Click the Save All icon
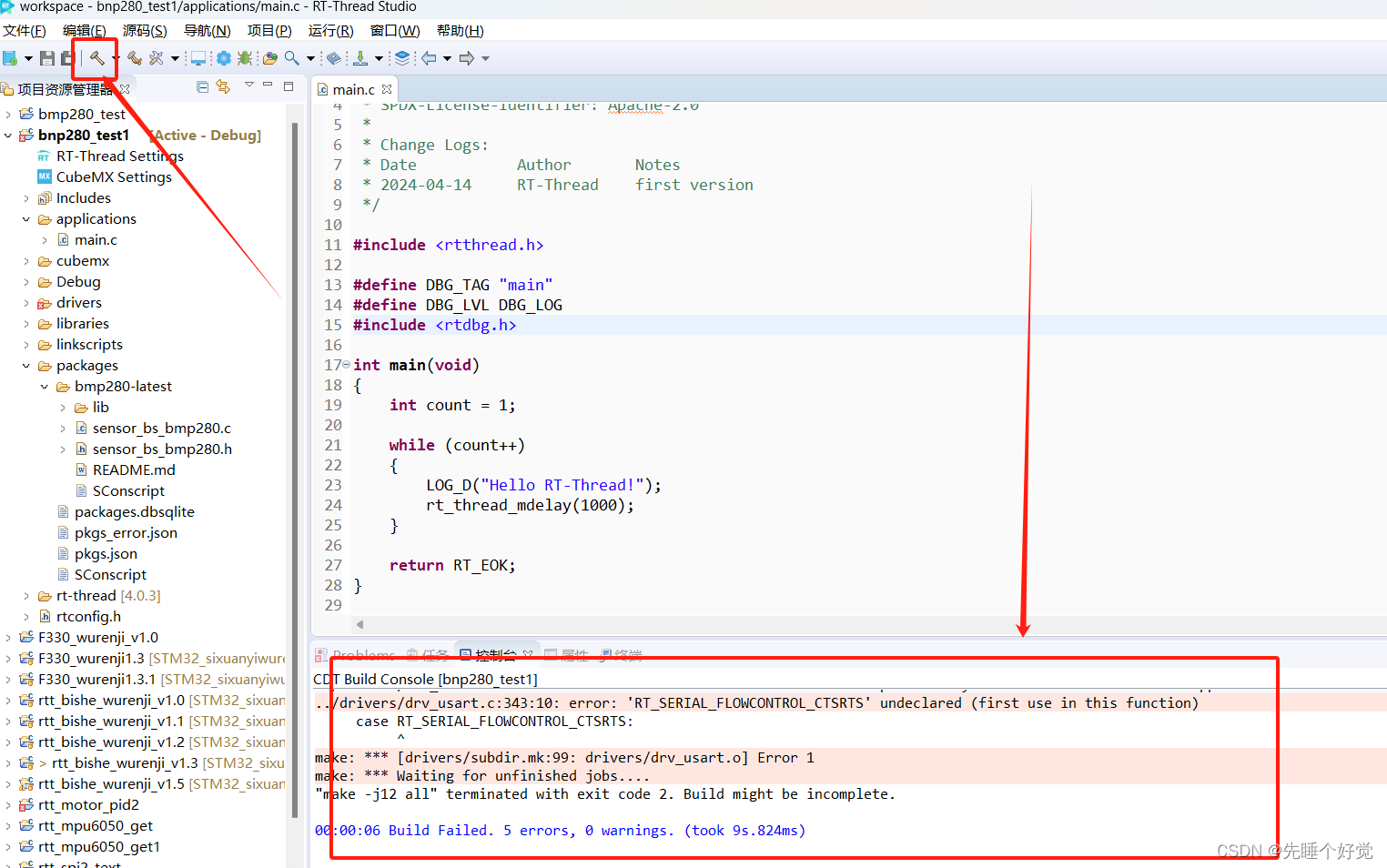This screenshot has width=1387, height=868. point(66,58)
